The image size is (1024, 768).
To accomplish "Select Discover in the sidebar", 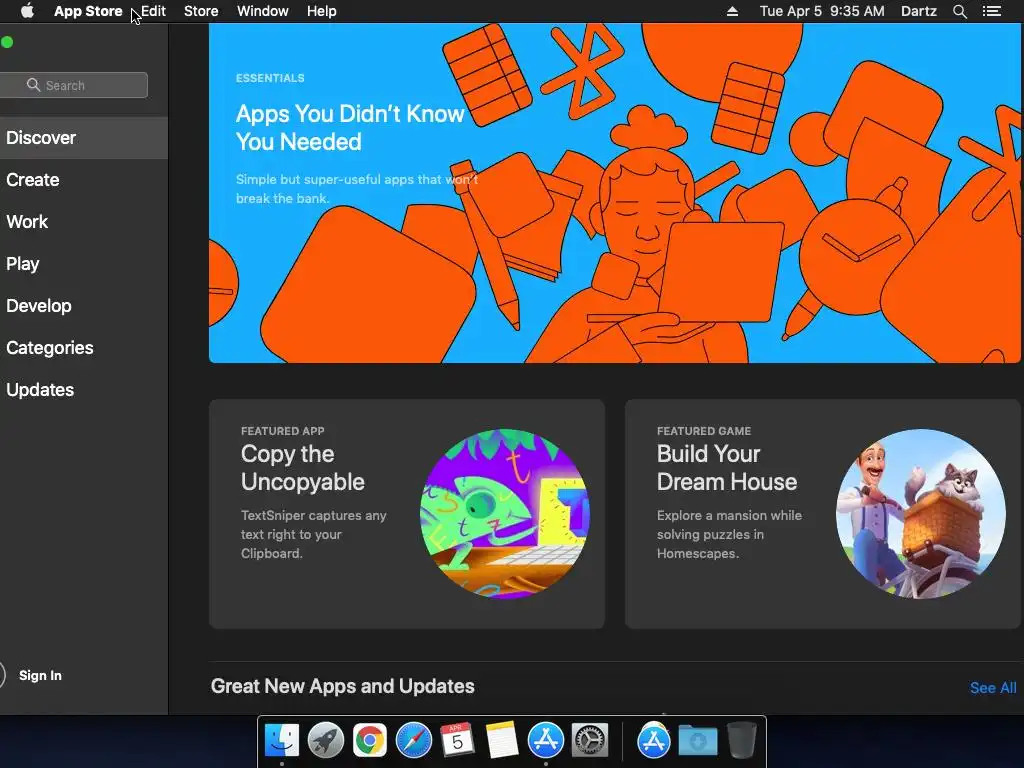I will click(x=84, y=138).
